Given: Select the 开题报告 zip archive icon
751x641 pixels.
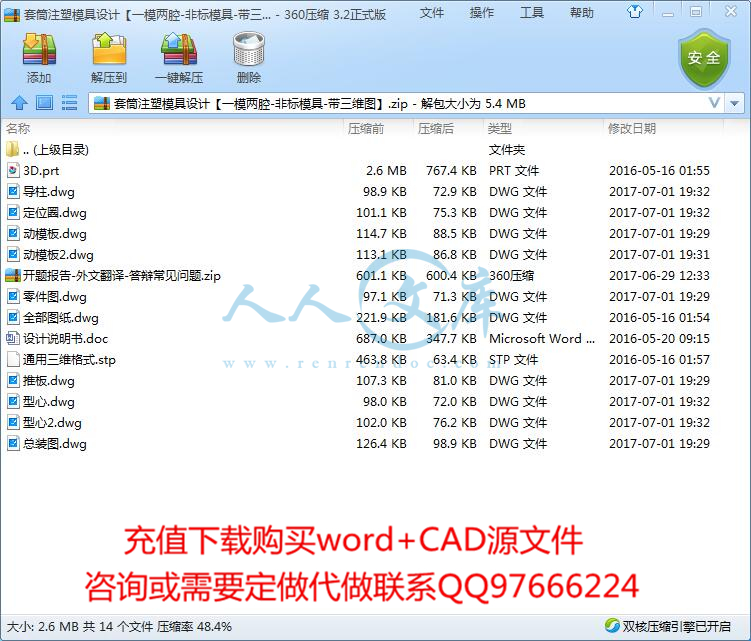Looking at the screenshot, I should 13,275.
